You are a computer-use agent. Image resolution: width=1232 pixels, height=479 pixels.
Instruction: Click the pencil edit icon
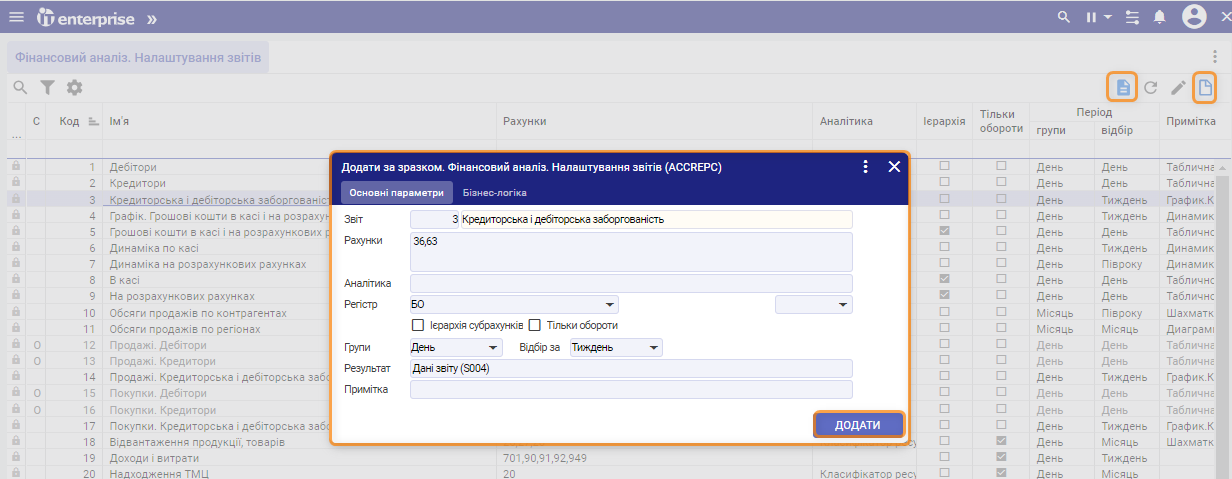(1178, 87)
